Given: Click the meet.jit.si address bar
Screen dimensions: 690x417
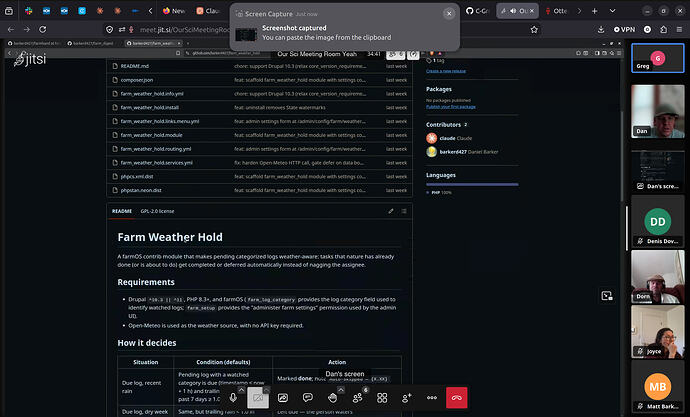Looking at the screenshot, I should pos(185,29).
